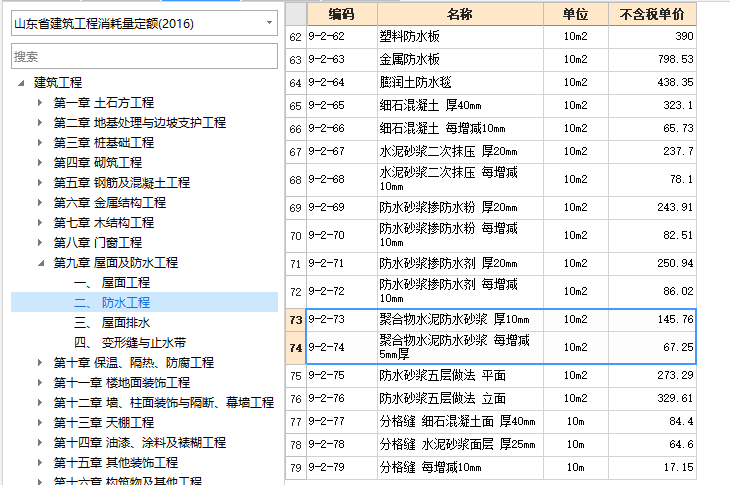Expand 第三章 桩基础工程 arrow

coord(40,143)
